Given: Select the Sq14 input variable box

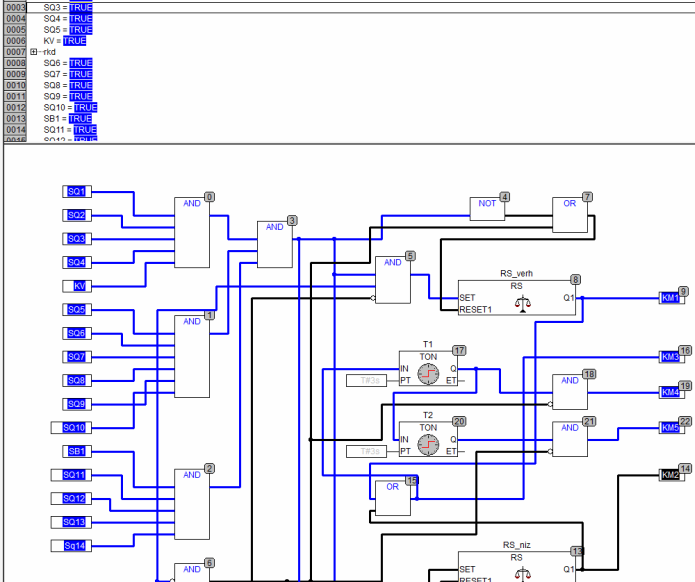Looking at the screenshot, I should [71, 546].
